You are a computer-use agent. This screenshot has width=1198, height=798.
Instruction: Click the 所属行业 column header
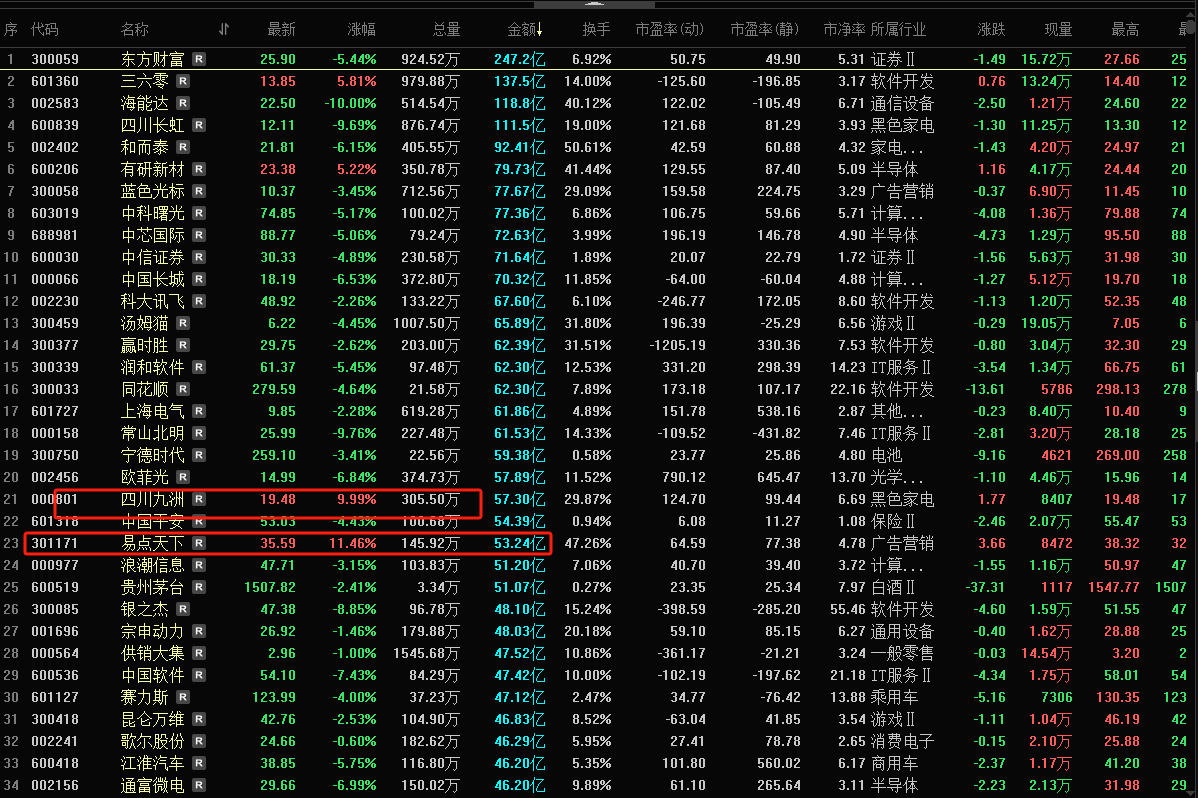898,30
